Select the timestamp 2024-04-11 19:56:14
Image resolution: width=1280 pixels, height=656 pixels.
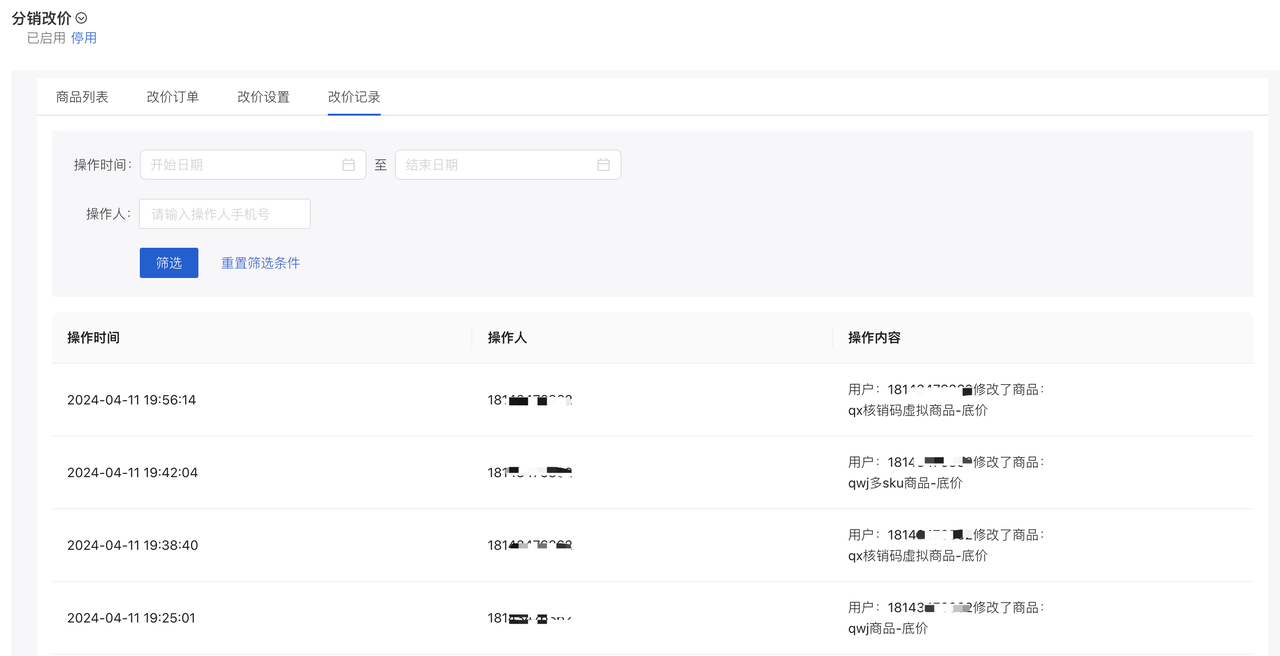pos(131,400)
